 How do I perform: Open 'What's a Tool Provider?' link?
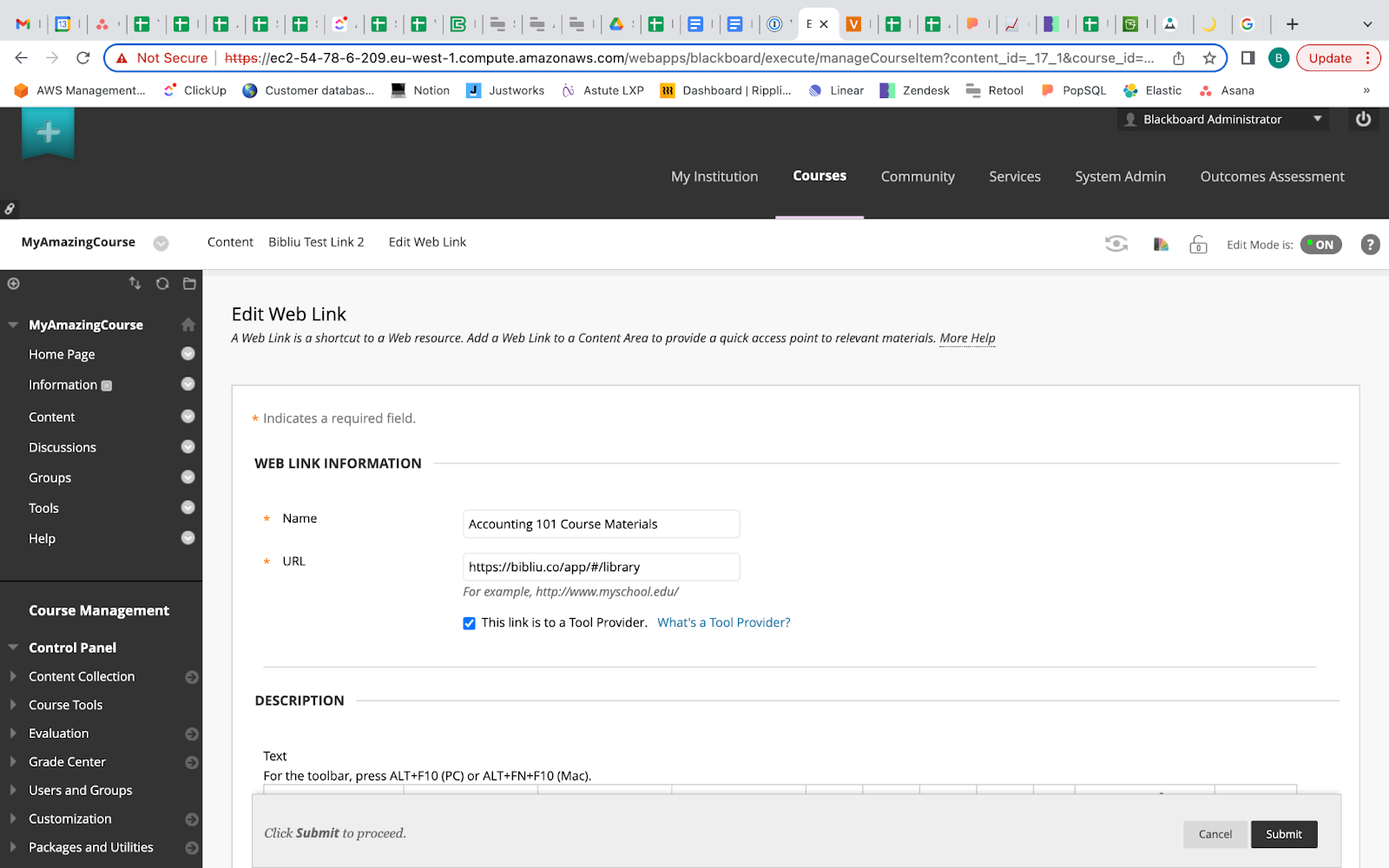pos(723,622)
